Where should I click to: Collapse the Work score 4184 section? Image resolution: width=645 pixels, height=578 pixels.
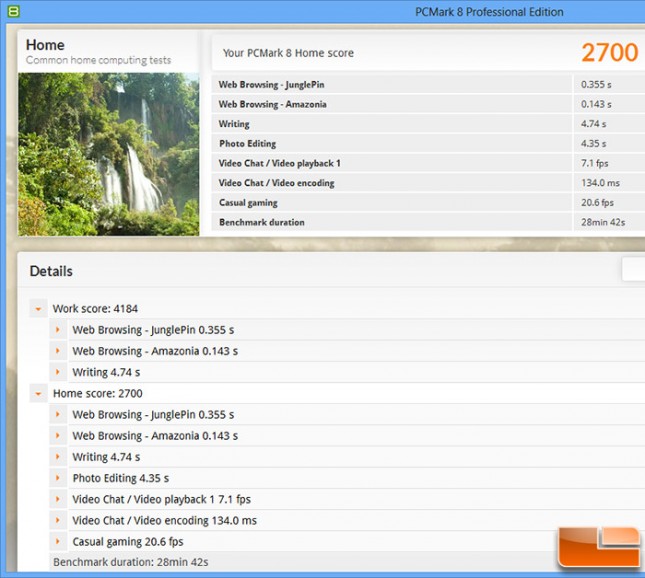(x=38, y=309)
